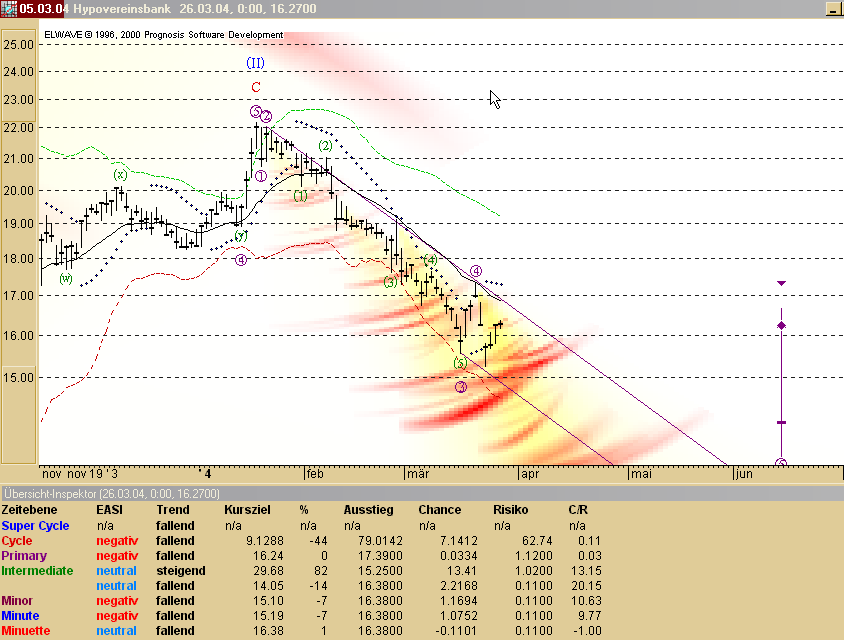Click Minor Kursziel value 15.10
This screenshot has height=640, width=844.
pos(268,601)
